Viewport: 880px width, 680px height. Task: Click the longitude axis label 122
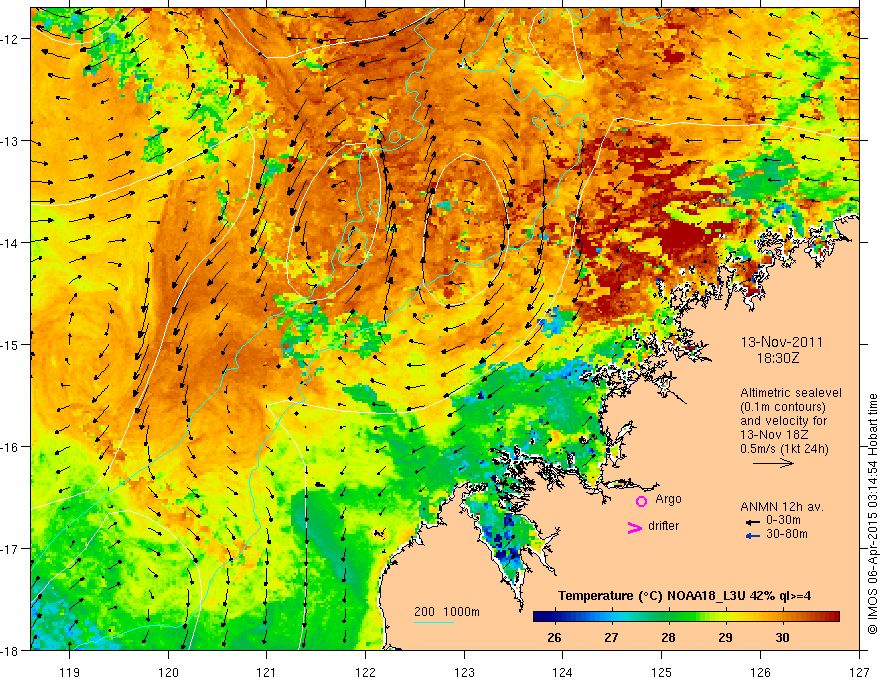tap(365, 672)
